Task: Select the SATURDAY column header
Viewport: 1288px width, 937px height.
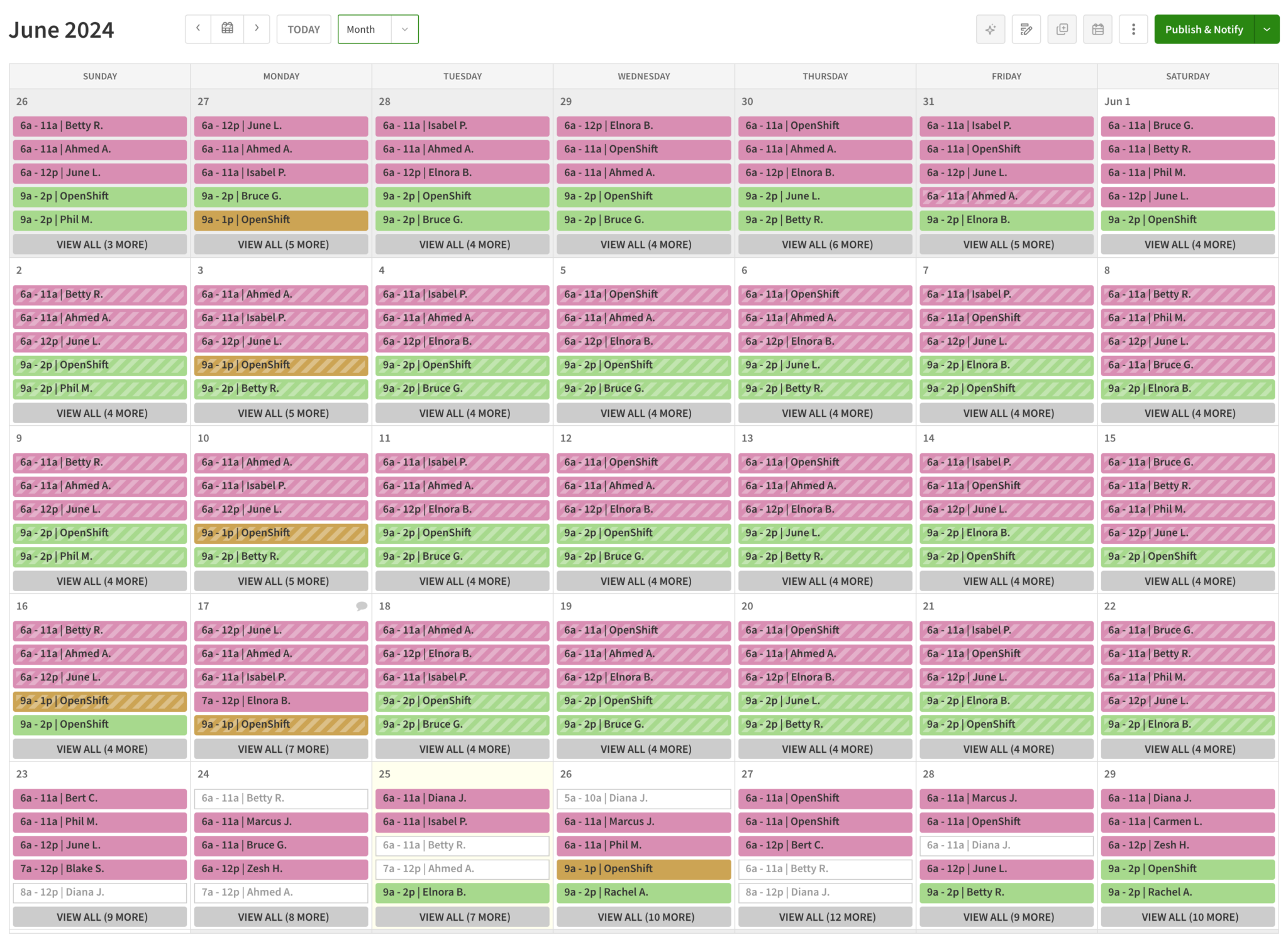Action: pyautogui.click(x=1187, y=76)
